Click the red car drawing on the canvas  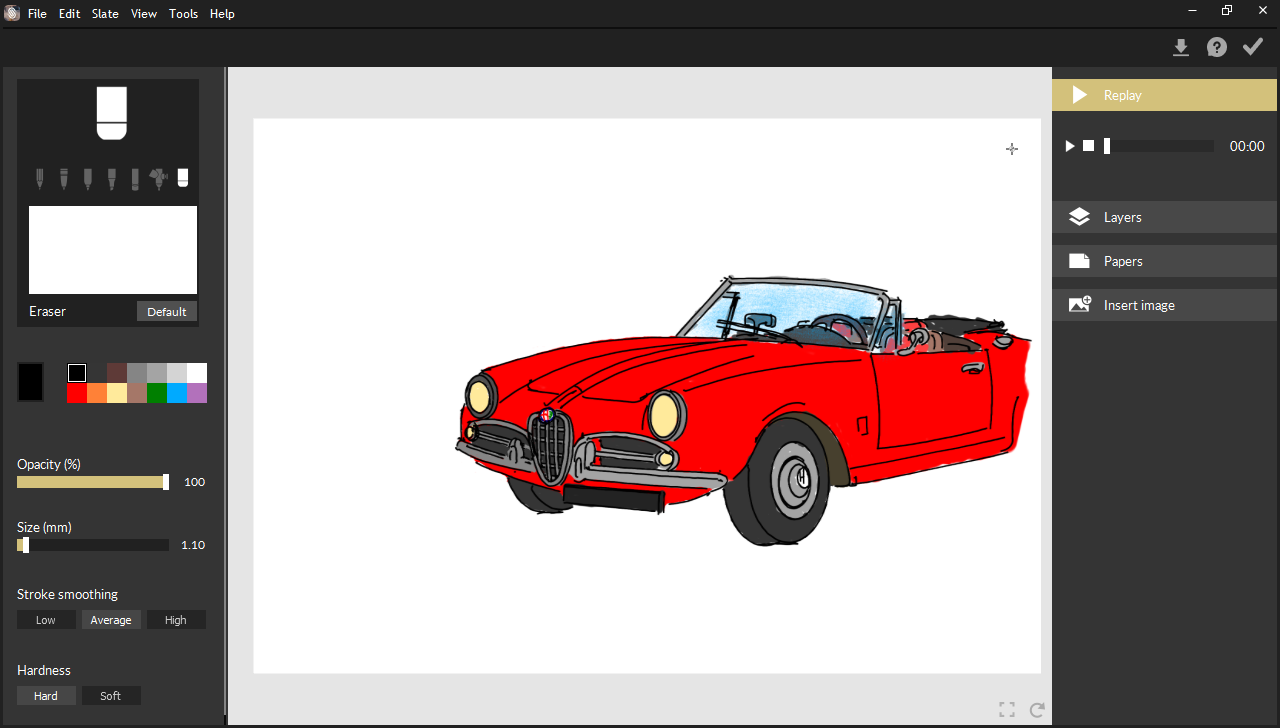coord(744,410)
